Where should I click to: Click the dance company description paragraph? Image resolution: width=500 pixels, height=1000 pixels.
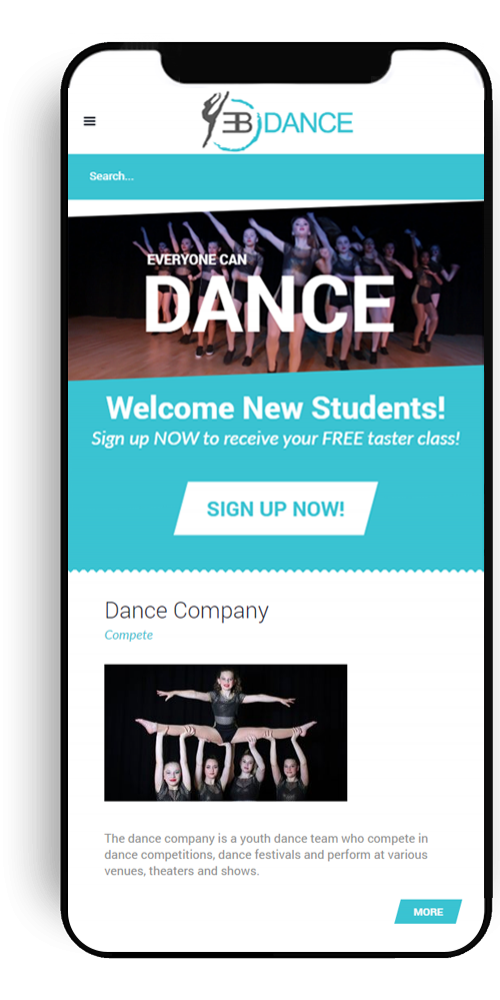(266, 855)
